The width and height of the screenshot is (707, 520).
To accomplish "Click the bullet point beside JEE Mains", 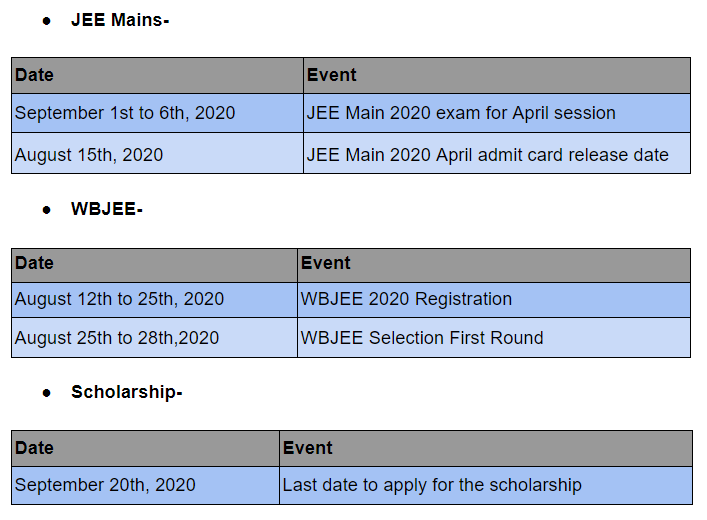I will click(46, 20).
